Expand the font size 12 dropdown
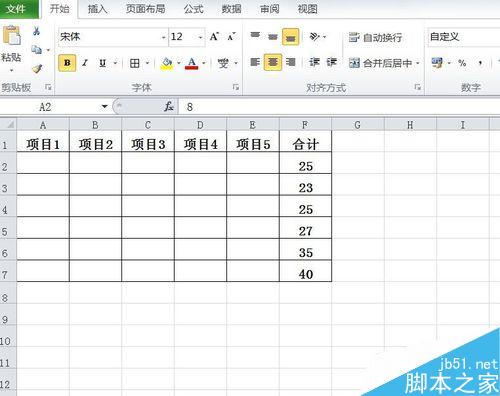 click(x=200, y=37)
